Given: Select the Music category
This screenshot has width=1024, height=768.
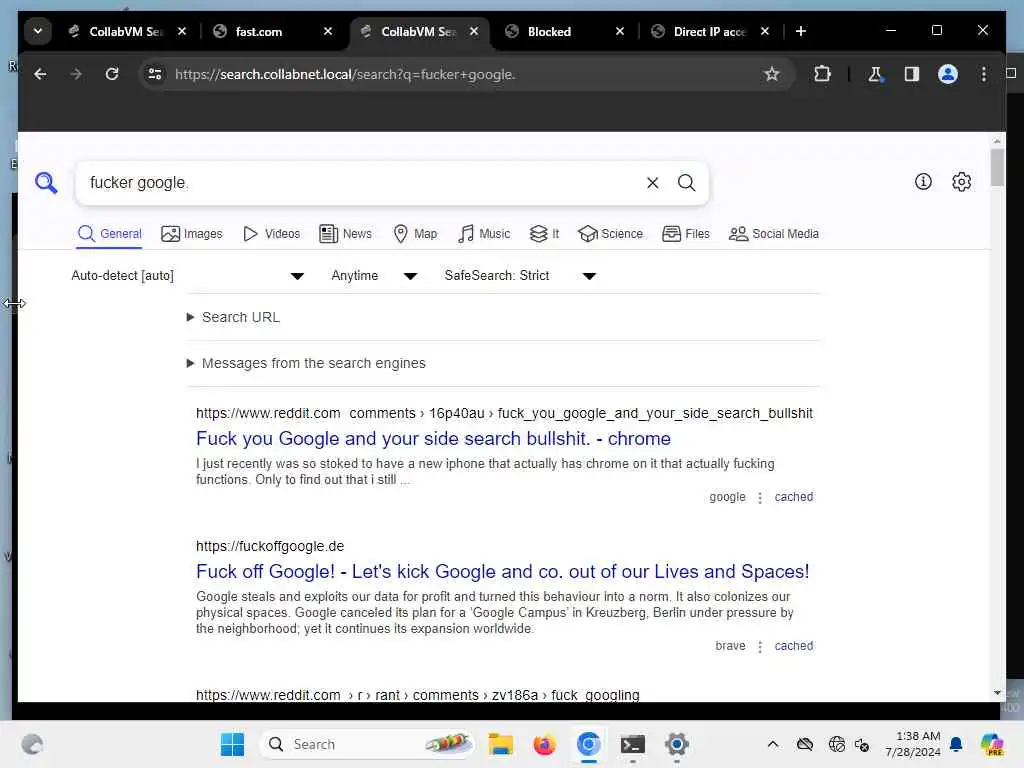Looking at the screenshot, I should pos(484,234).
